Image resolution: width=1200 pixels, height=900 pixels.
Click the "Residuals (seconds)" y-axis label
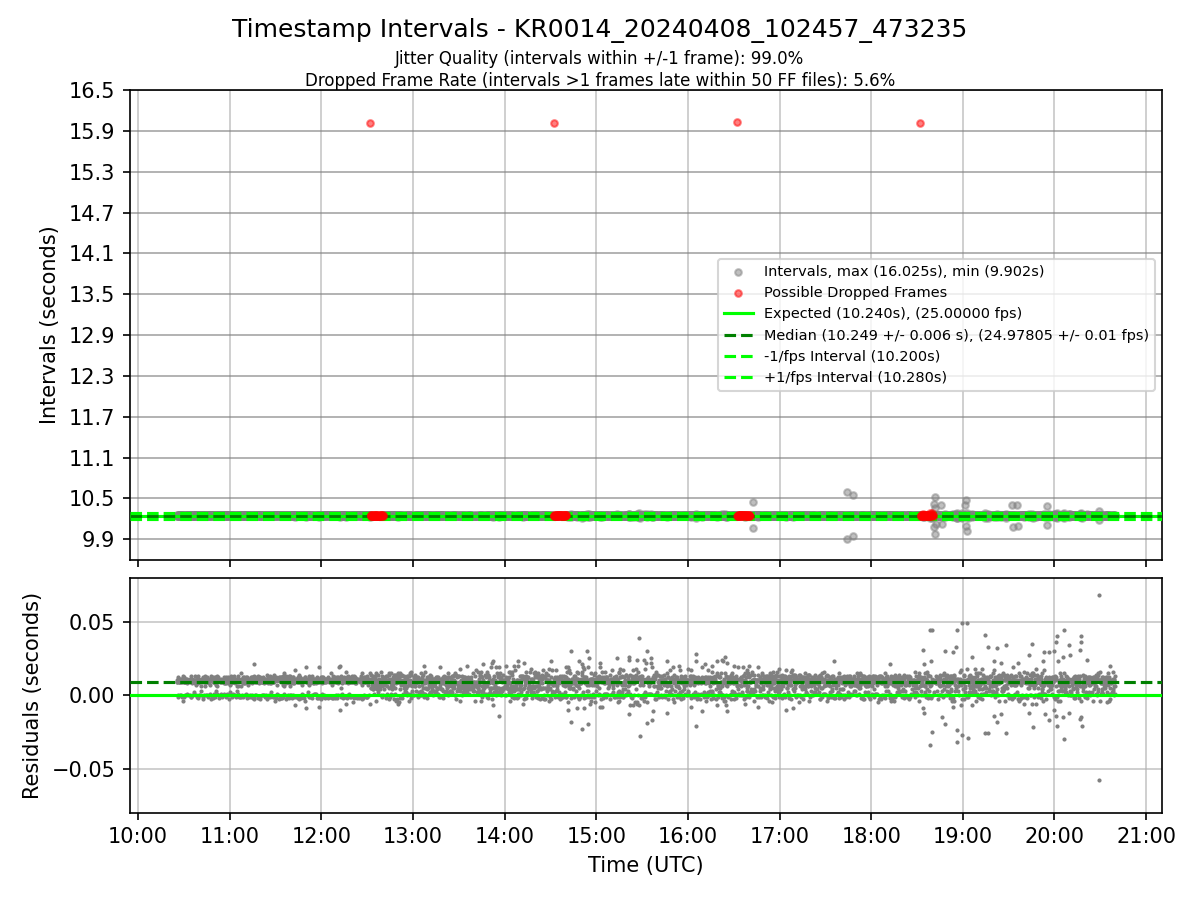32,696
